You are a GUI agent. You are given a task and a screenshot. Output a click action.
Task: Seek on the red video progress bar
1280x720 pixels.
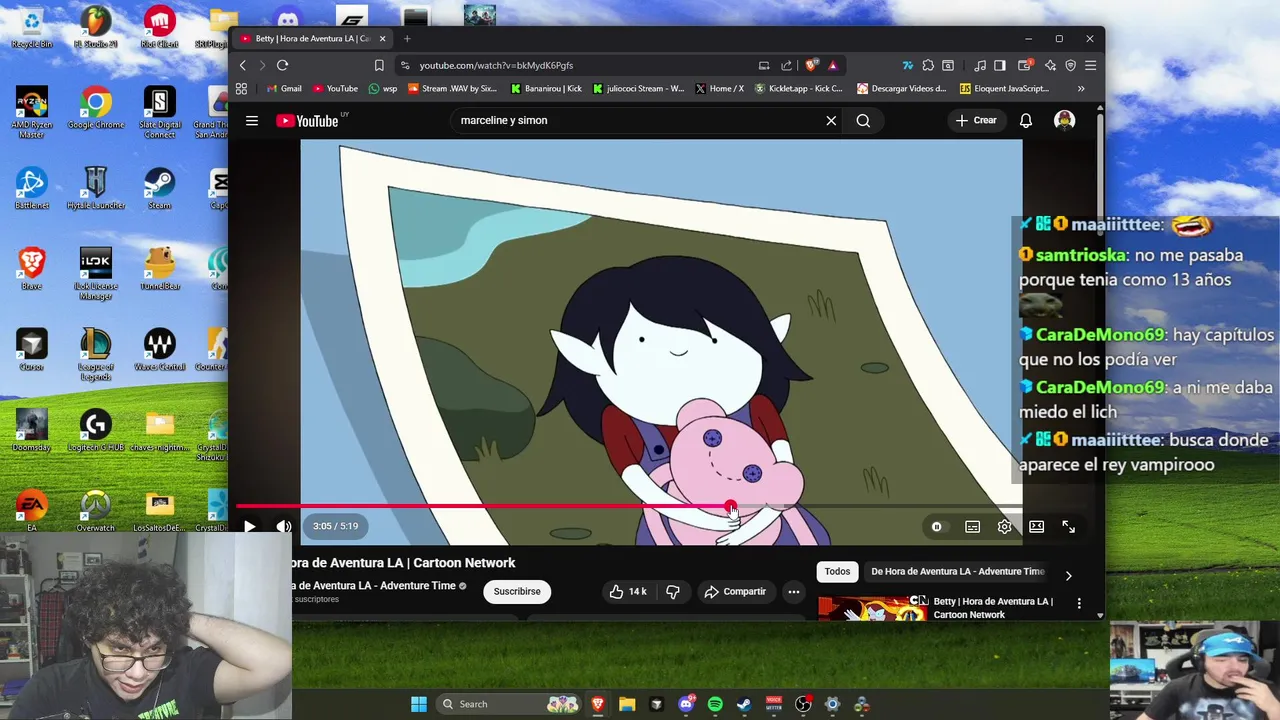point(484,506)
